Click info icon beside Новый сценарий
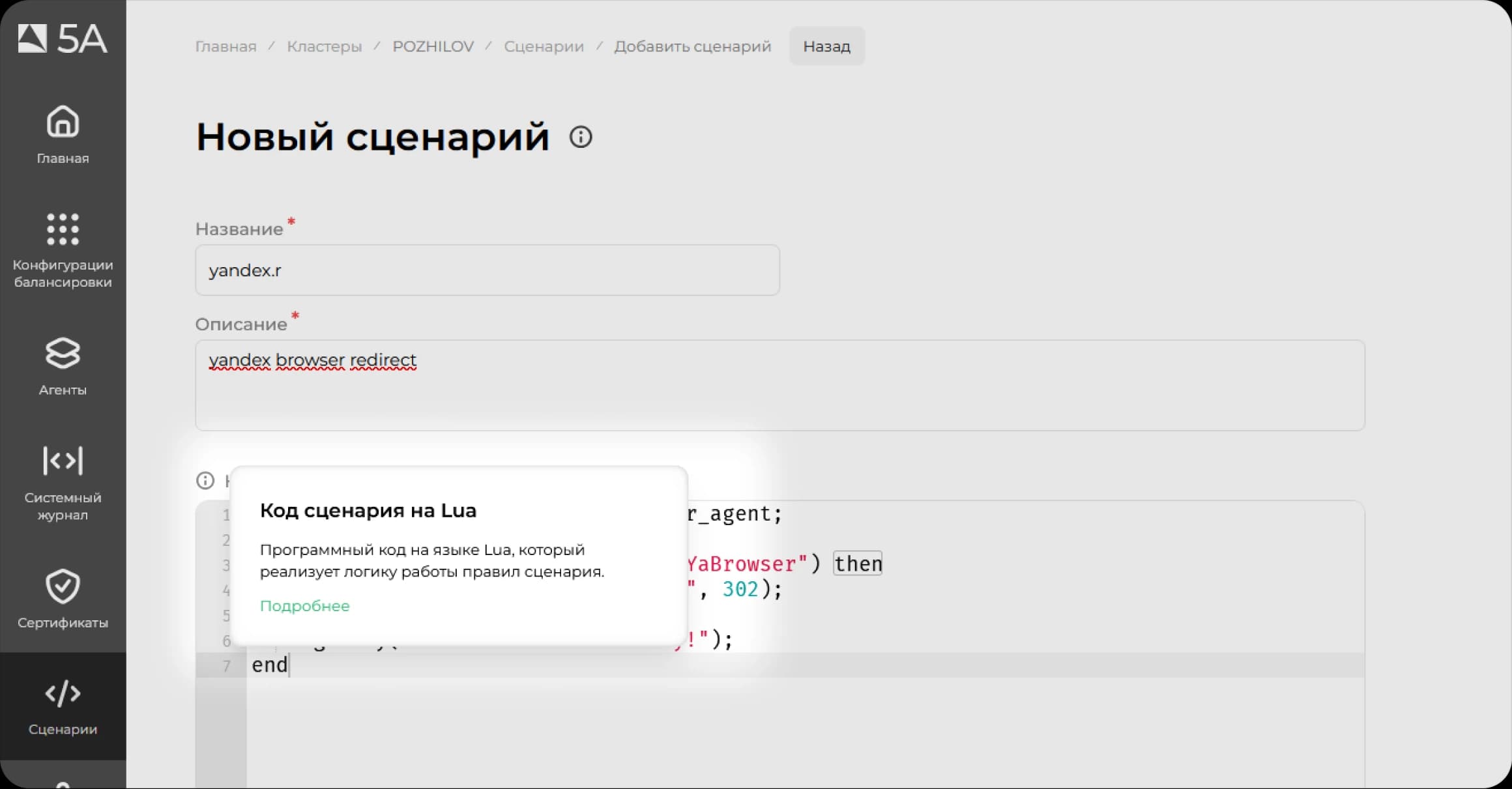The width and height of the screenshot is (1512, 789). pos(581,137)
